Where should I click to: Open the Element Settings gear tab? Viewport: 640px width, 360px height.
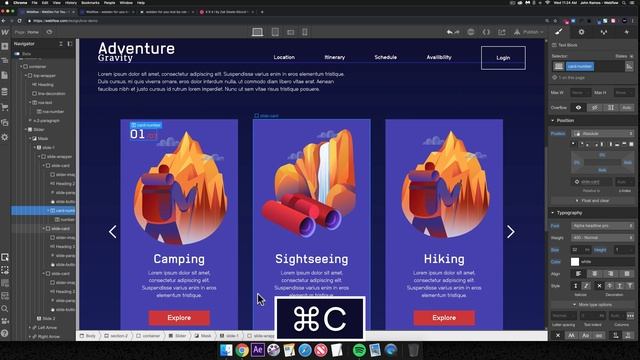click(x=581, y=32)
